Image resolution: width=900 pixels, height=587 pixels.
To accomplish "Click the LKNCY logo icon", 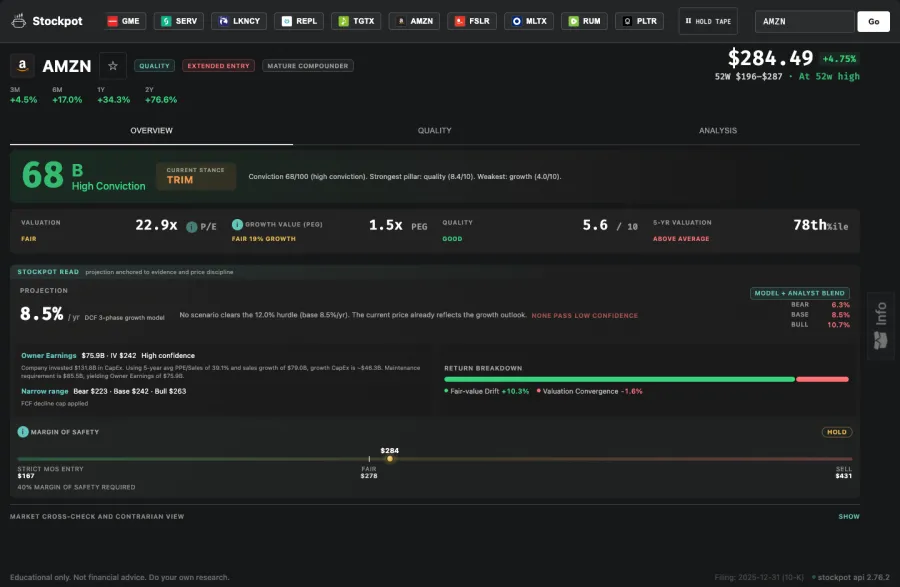I will [223, 21].
